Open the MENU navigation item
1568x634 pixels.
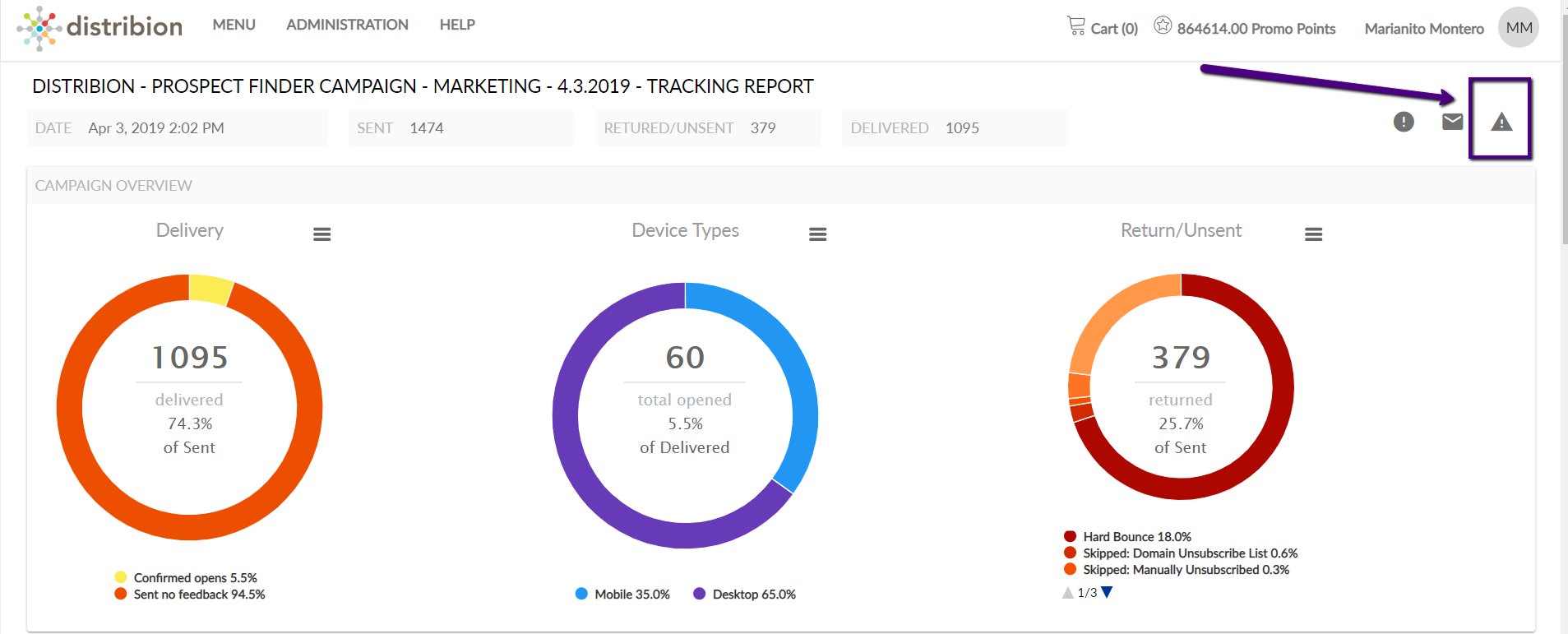click(234, 25)
